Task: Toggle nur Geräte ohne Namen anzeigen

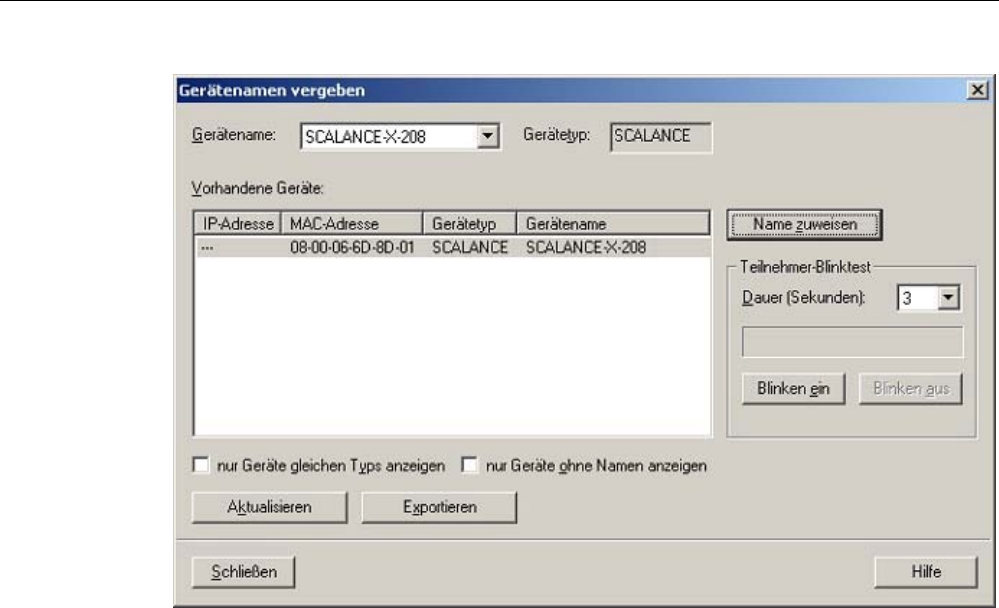Action: tap(470, 465)
